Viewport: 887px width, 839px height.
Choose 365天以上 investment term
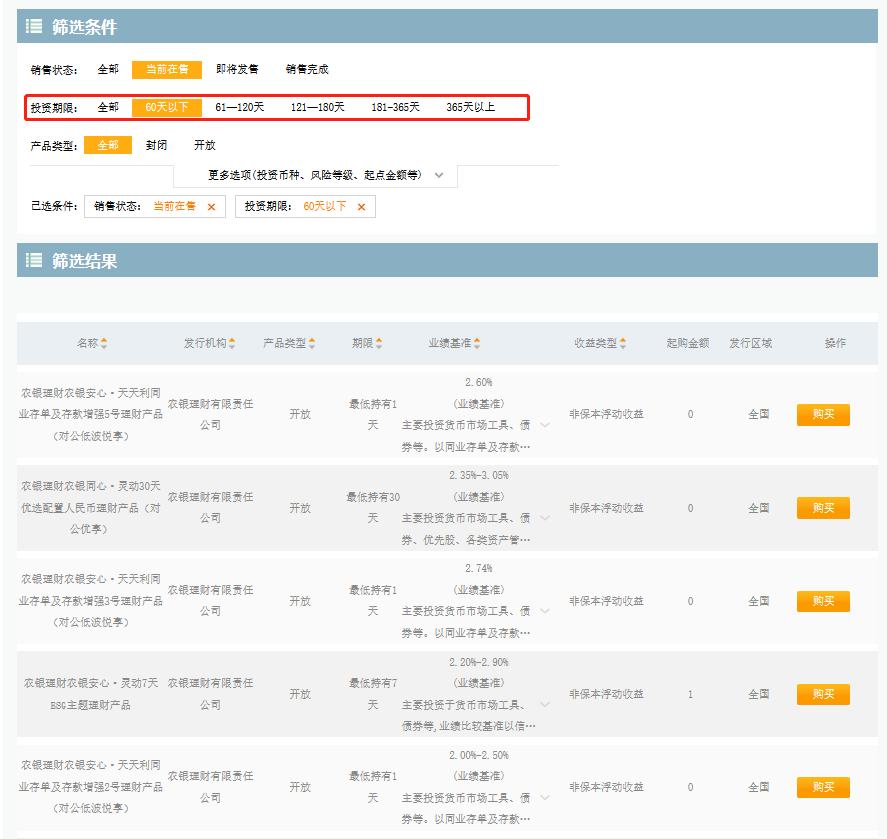471,107
